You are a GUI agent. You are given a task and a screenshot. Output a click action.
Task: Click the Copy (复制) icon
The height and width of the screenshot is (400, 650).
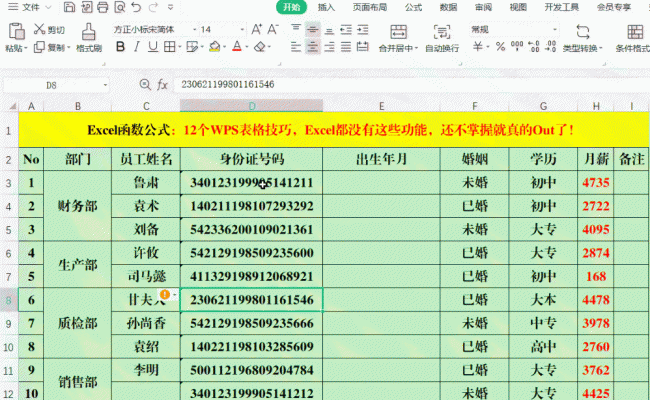click(x=39, y=47)
